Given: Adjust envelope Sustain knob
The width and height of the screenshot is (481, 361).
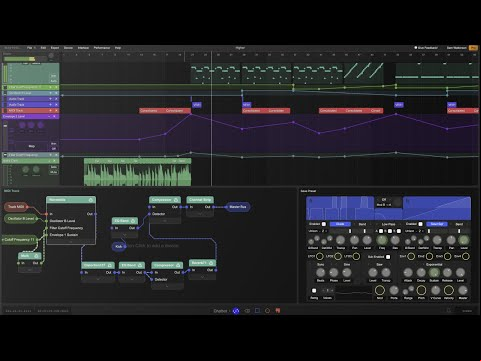Looking at the screenshot, I should (434, 272).
